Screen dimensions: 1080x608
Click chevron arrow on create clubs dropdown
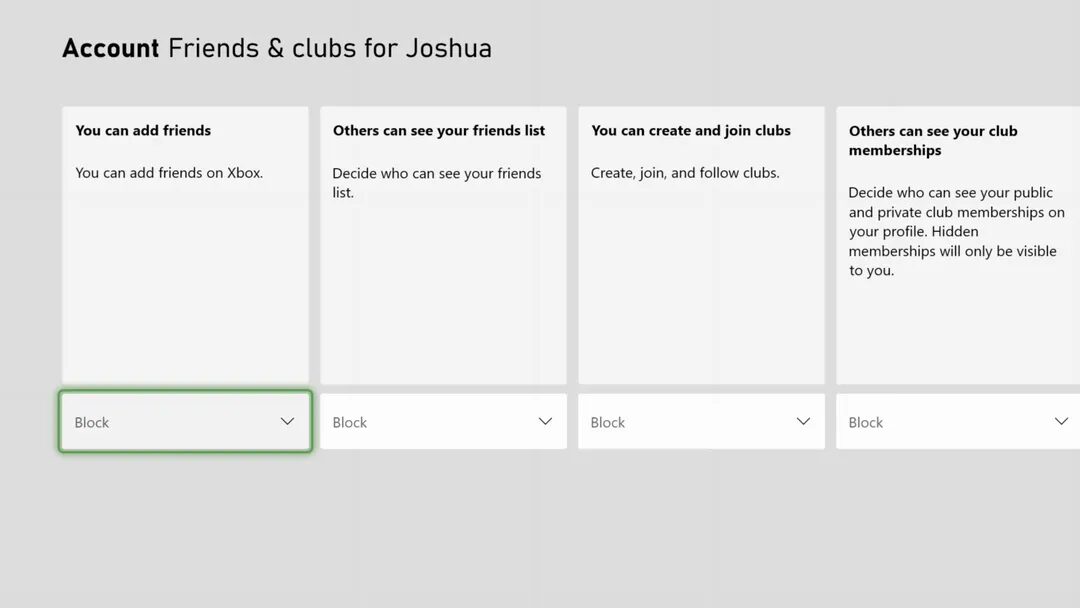(x=803, y=422)
